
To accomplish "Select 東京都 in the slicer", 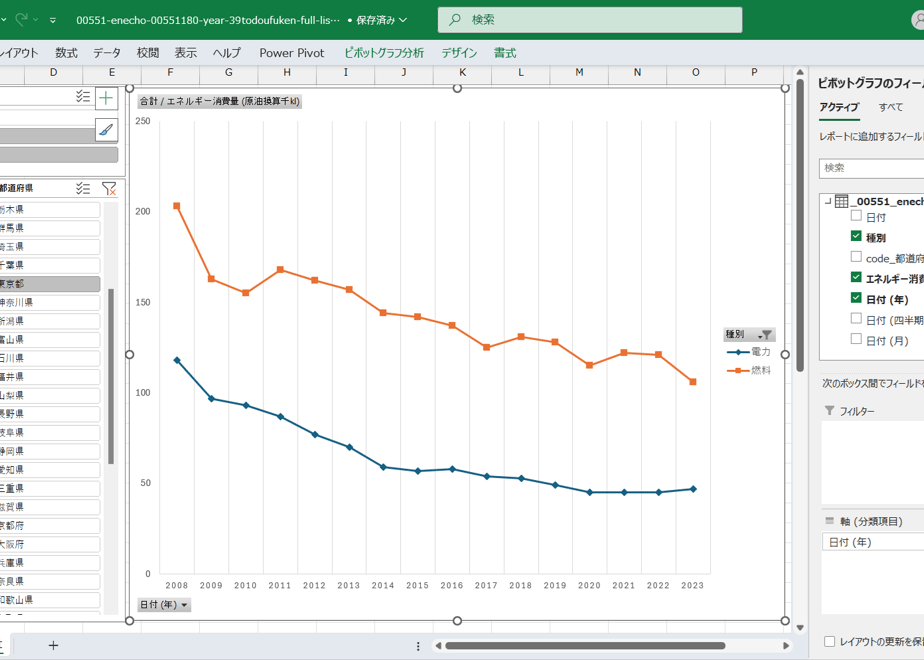I will (50, 283).
